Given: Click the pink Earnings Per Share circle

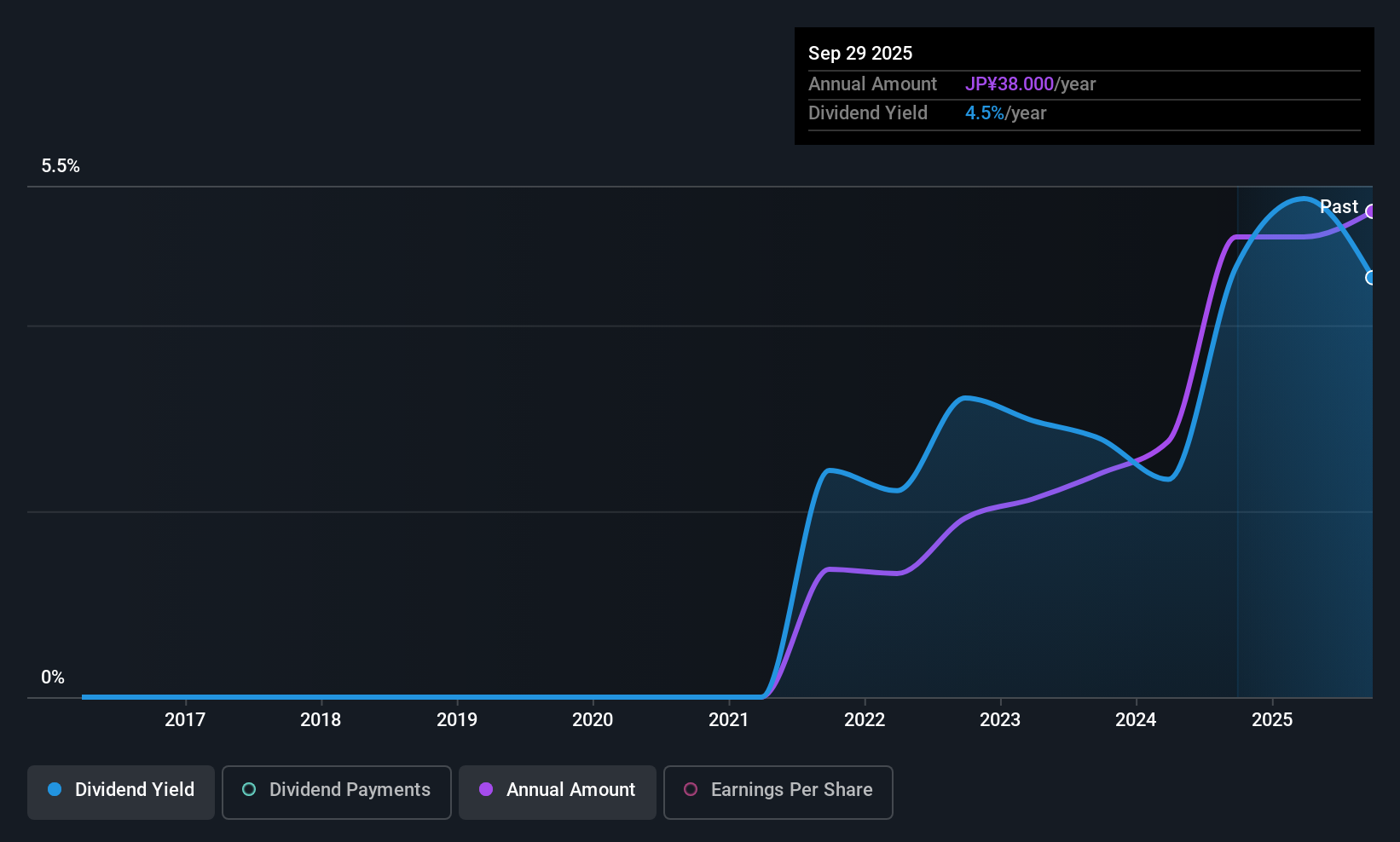Looking at the screenshot, I should tap(691, 790).
